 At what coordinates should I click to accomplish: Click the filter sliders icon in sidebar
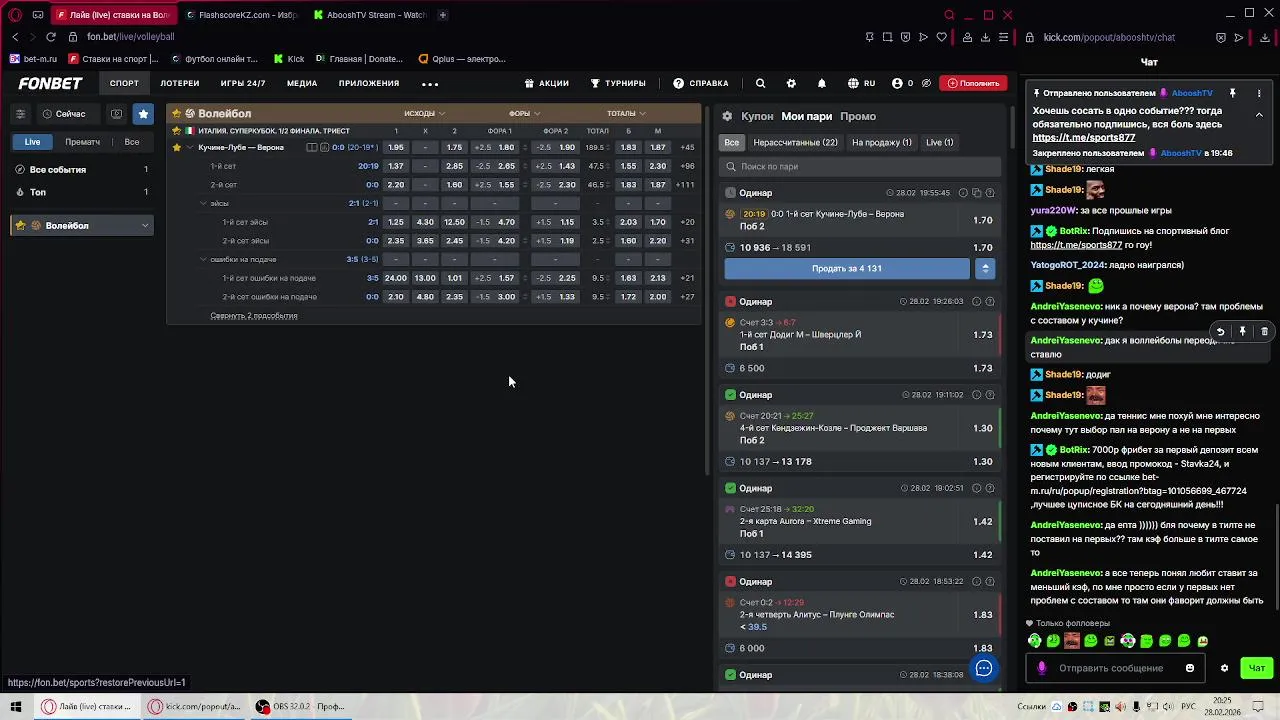(20, 114)
